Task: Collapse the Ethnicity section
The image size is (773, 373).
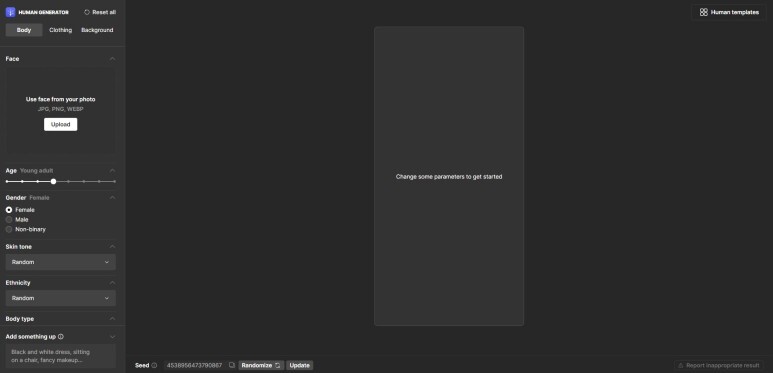Action: click(112, 283)
